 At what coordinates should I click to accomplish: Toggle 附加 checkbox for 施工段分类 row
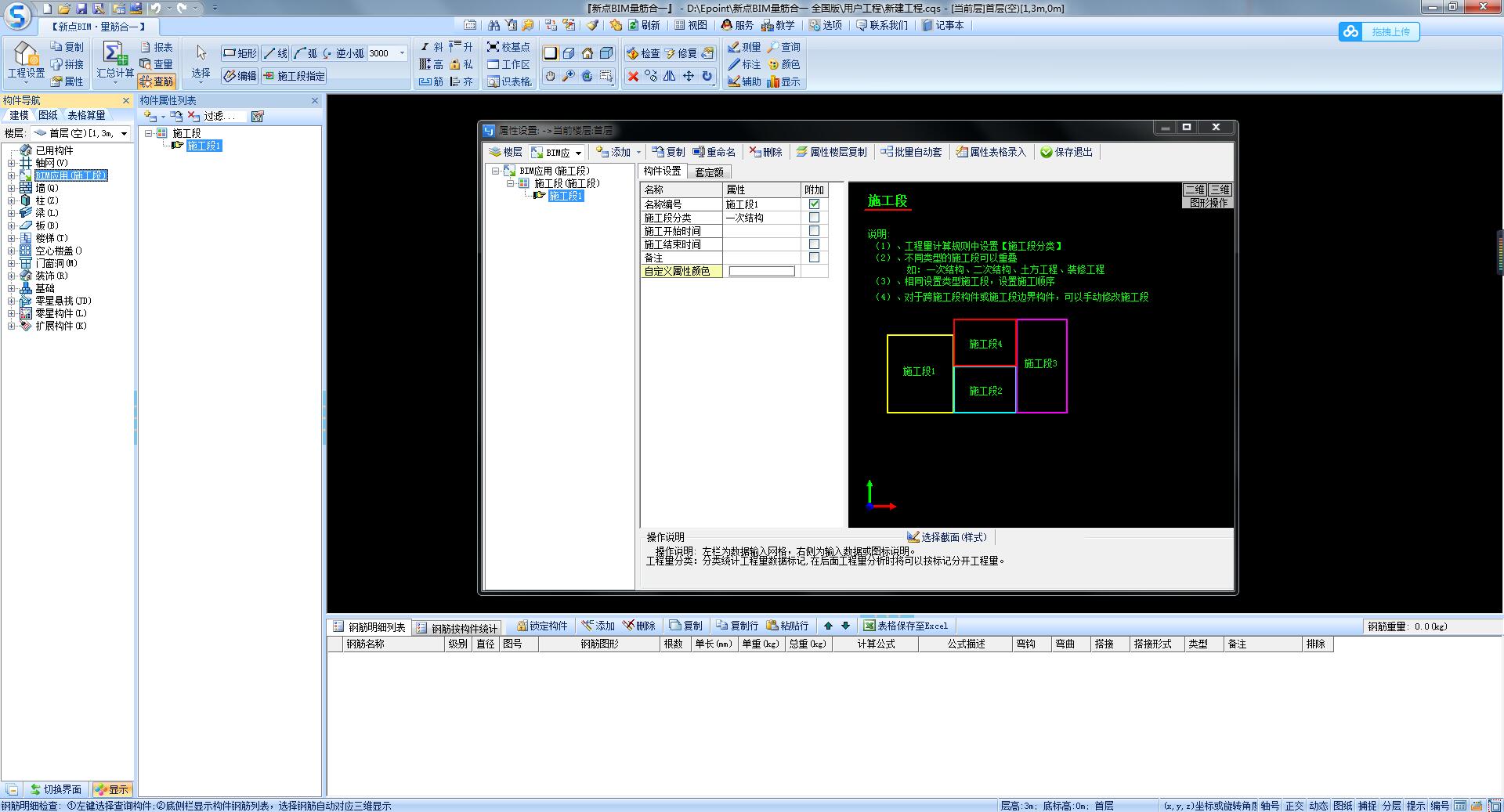(814, 218)
